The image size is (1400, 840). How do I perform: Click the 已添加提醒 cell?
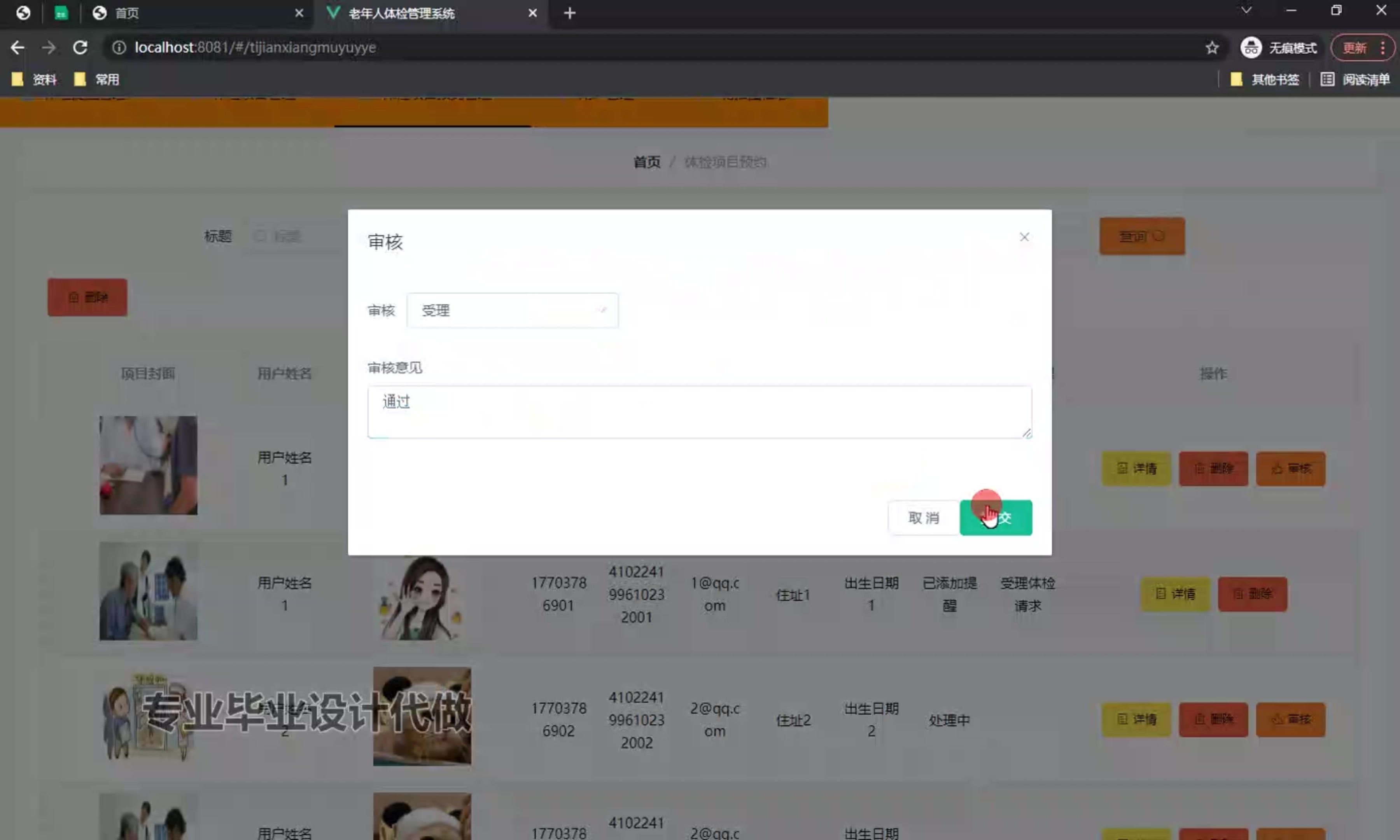pos(950,594)
